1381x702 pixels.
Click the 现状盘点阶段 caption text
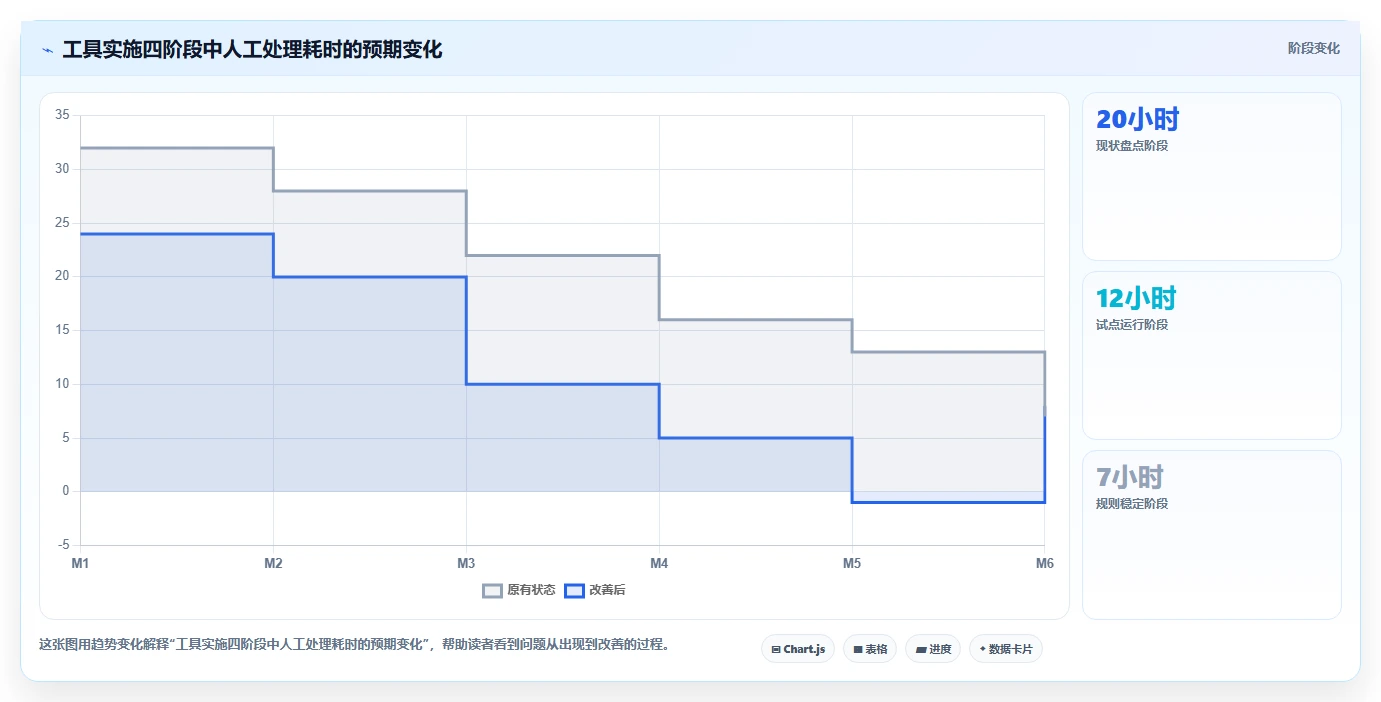[x=1132, y=146]
